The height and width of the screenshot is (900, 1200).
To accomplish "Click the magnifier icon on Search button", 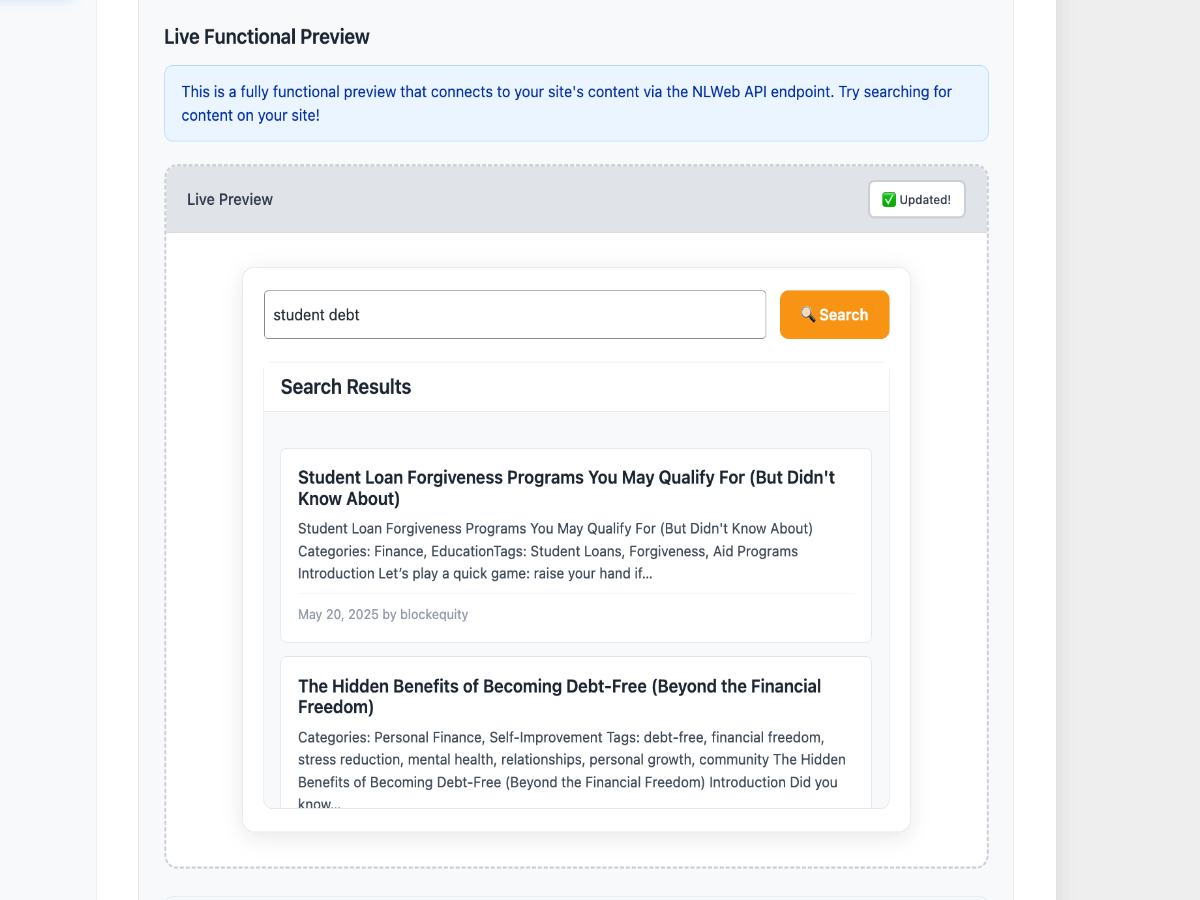I will click(x=808, y=315).
